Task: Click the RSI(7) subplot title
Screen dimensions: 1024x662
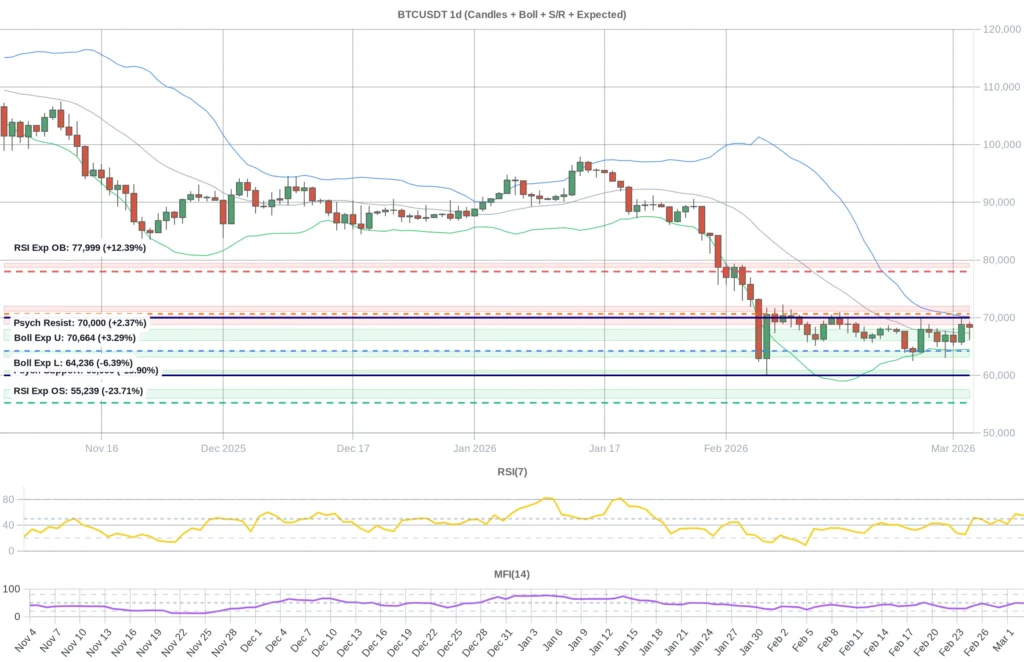Action: [x=512, y=471]
